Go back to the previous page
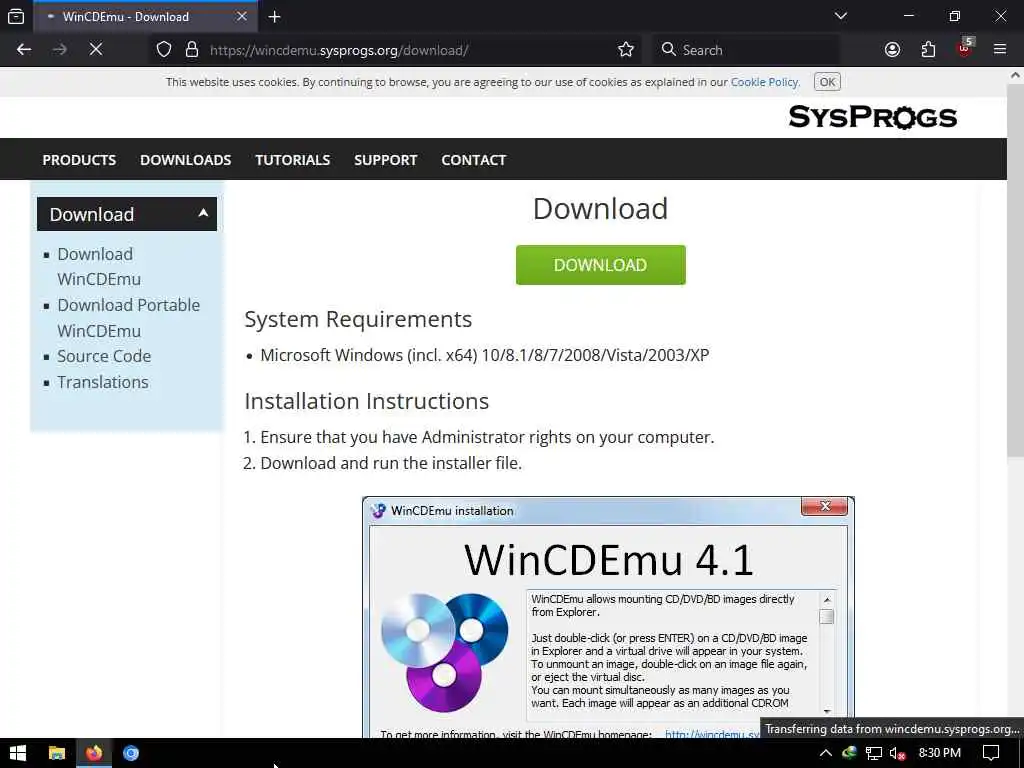Image resolution: width=1024 pixels, height=768 pixels. tap(24, 50)
